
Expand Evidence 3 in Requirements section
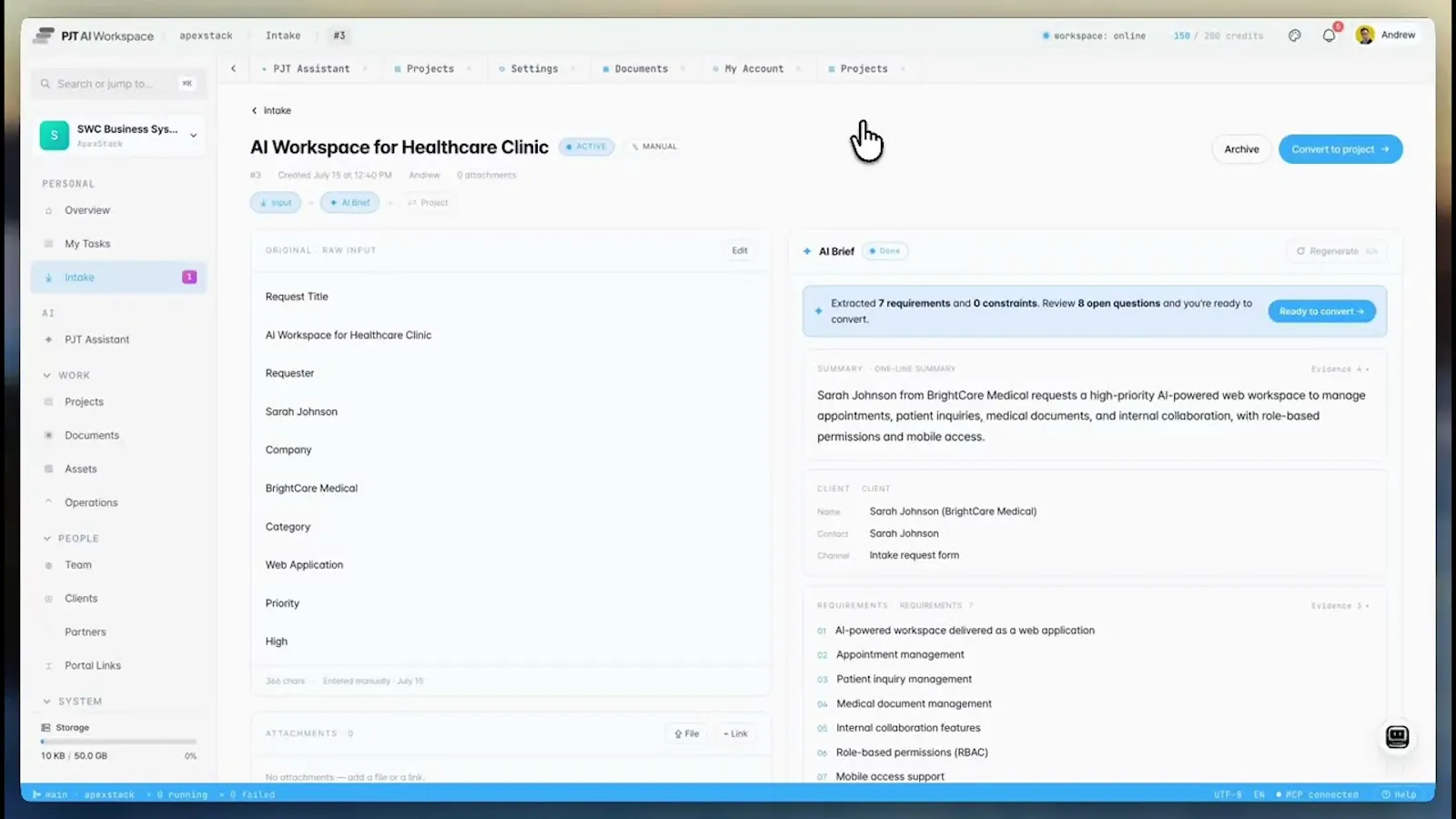[x=1340, y=606]
